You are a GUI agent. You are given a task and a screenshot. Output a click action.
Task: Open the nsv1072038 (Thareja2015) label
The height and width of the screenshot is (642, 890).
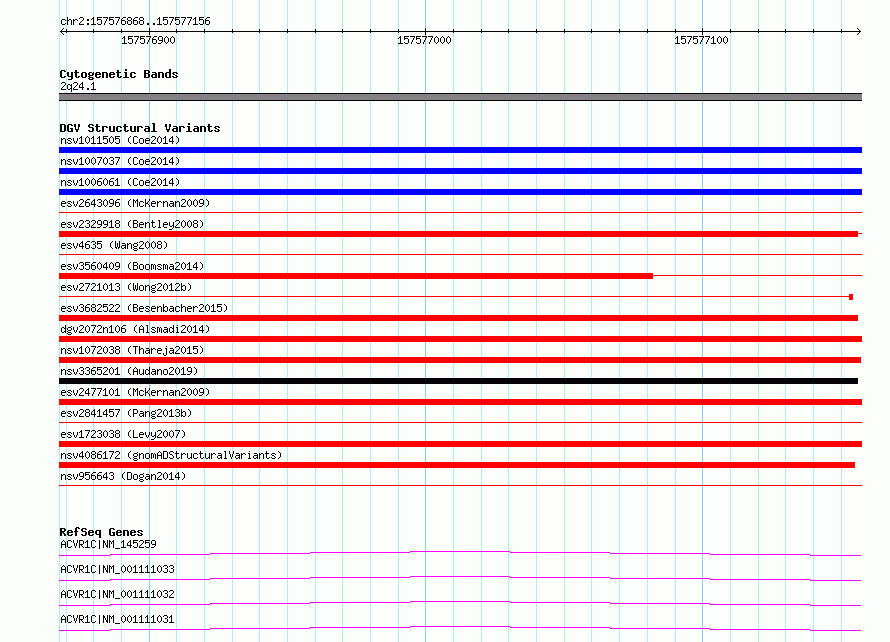point(132,350)
